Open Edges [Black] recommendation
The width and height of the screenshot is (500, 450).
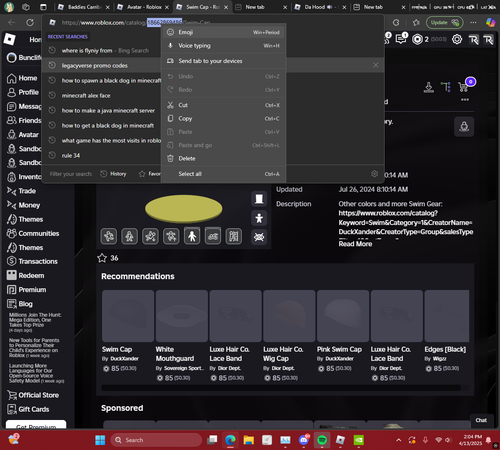[447, 316]
